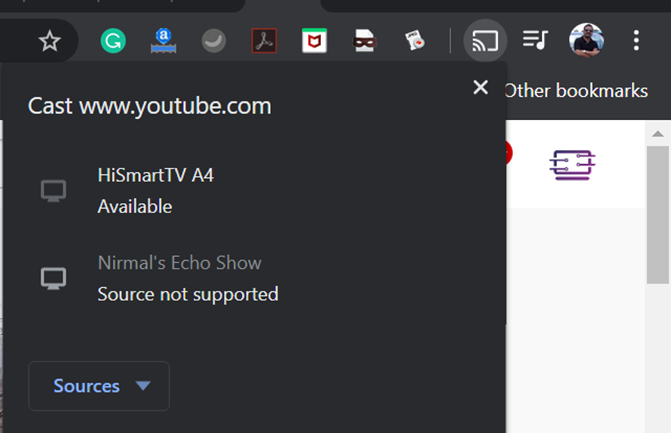The image size is (671, 433).
Task: Expand the Sources dropdown
Action: (x=100, y=386)
